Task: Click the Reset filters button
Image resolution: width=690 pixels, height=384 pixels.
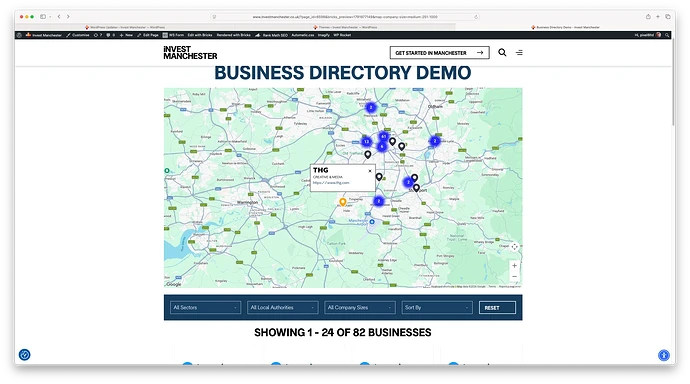Action: [497, 307]
